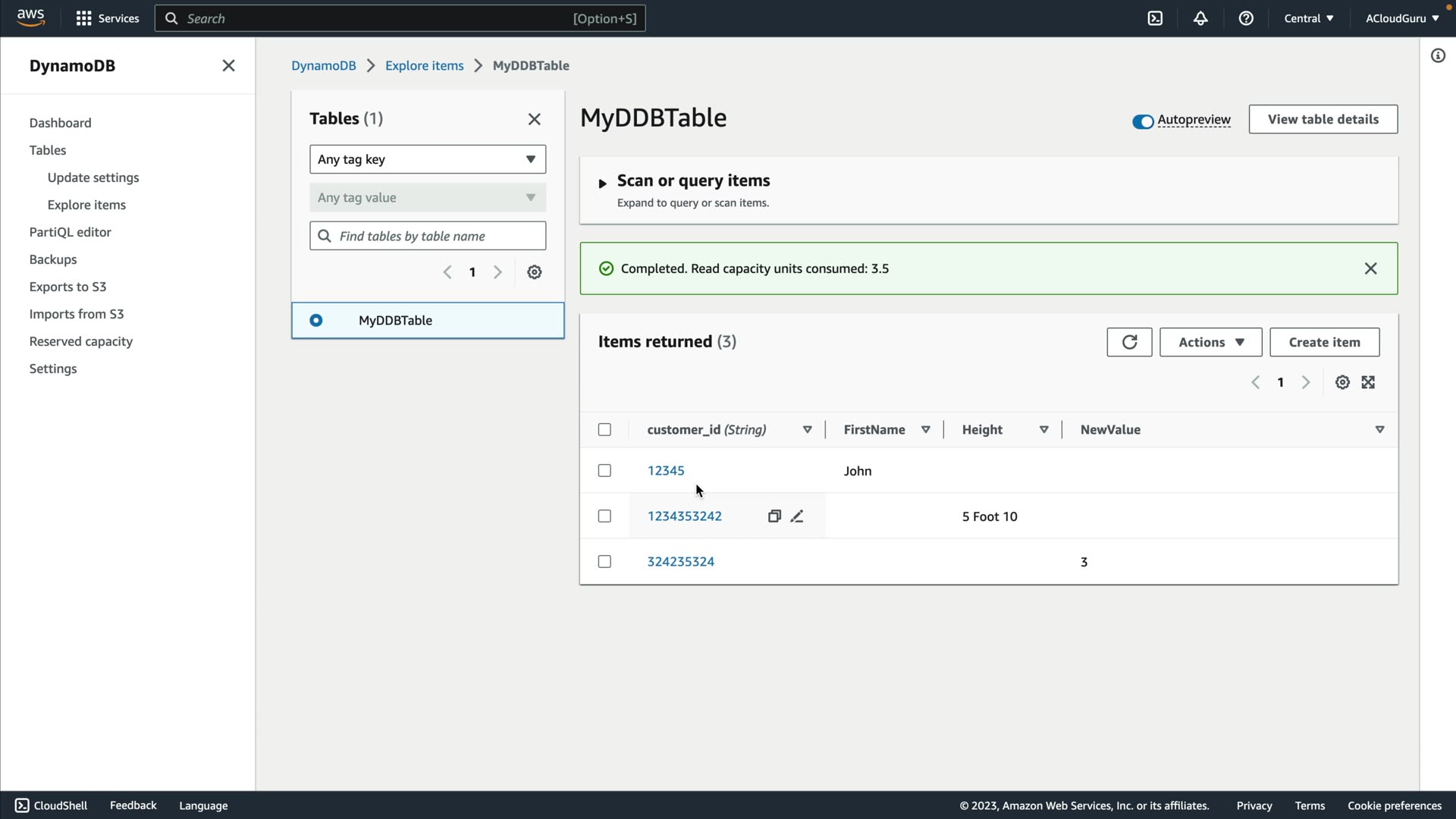Open PartiQL editor in sidebar
Screen dimensions: 1456x819
pyautogui.click(x=71, y=232)
